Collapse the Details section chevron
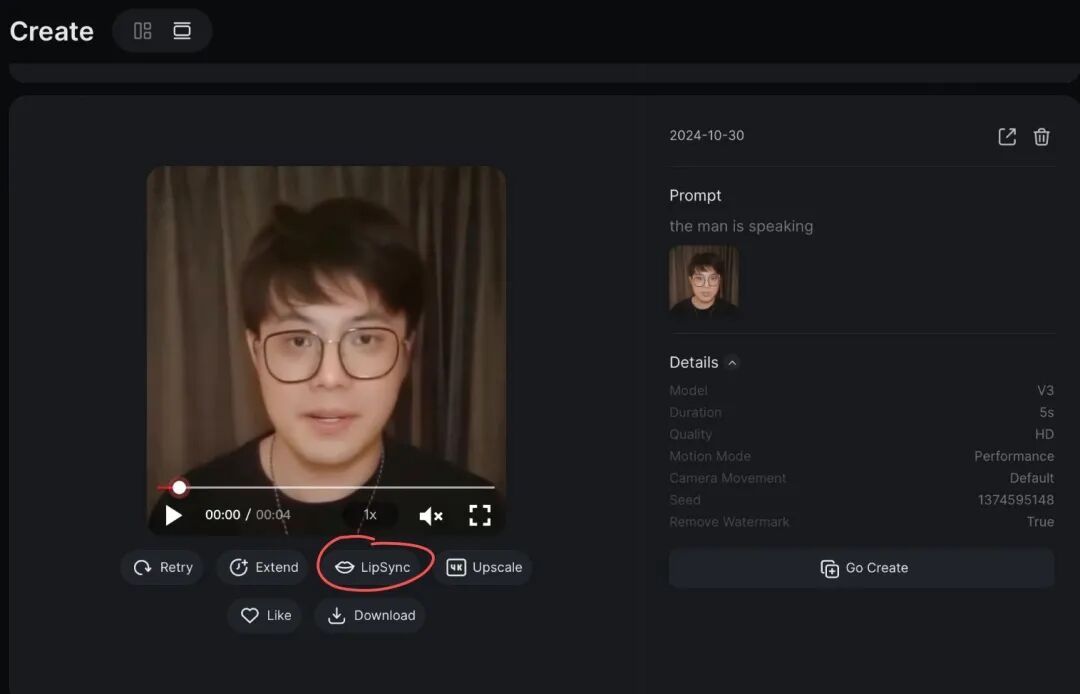1080x694 pixels. (x=732, y=363)
